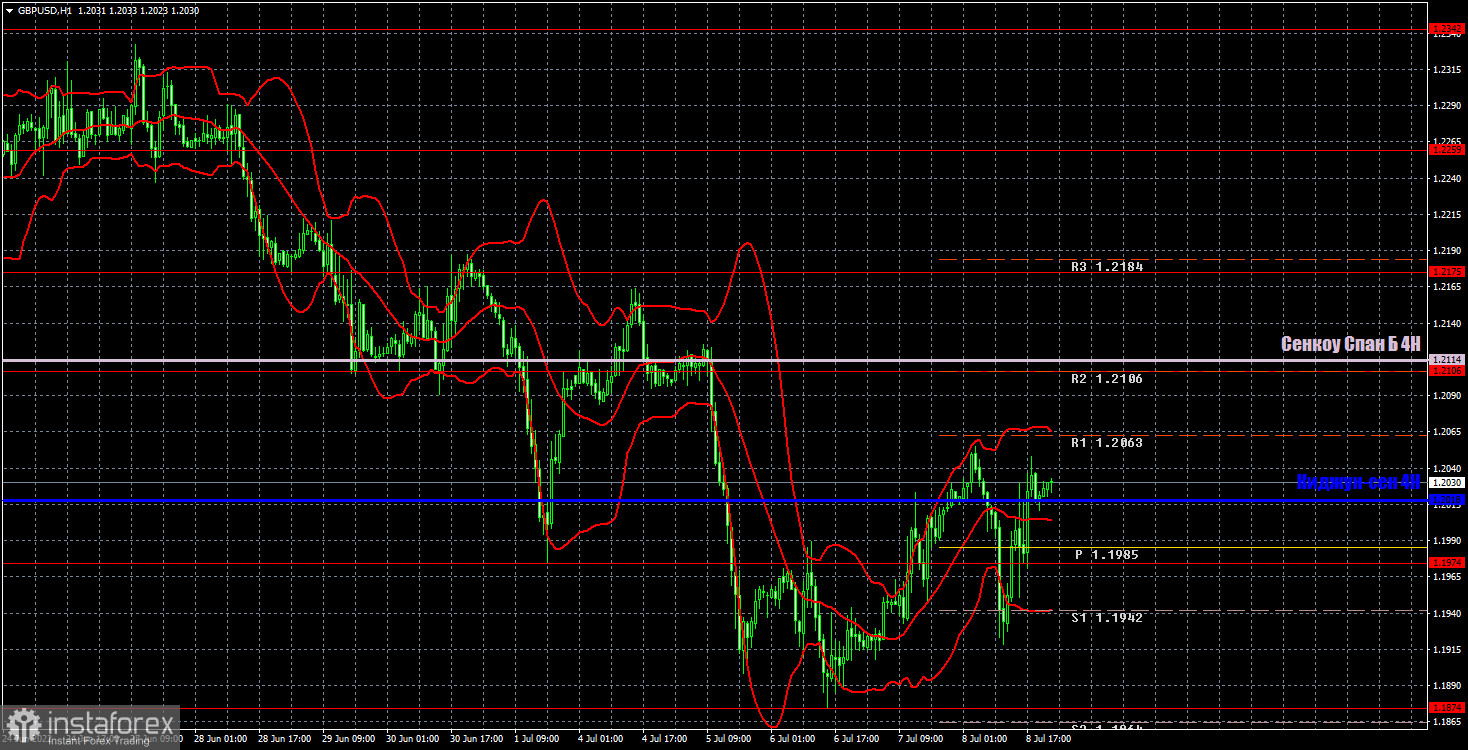The height and width of the screenshot is (750, 1468).
Task: Select the thick white Senkou Span B line
Action: click(x=715, y=360)
